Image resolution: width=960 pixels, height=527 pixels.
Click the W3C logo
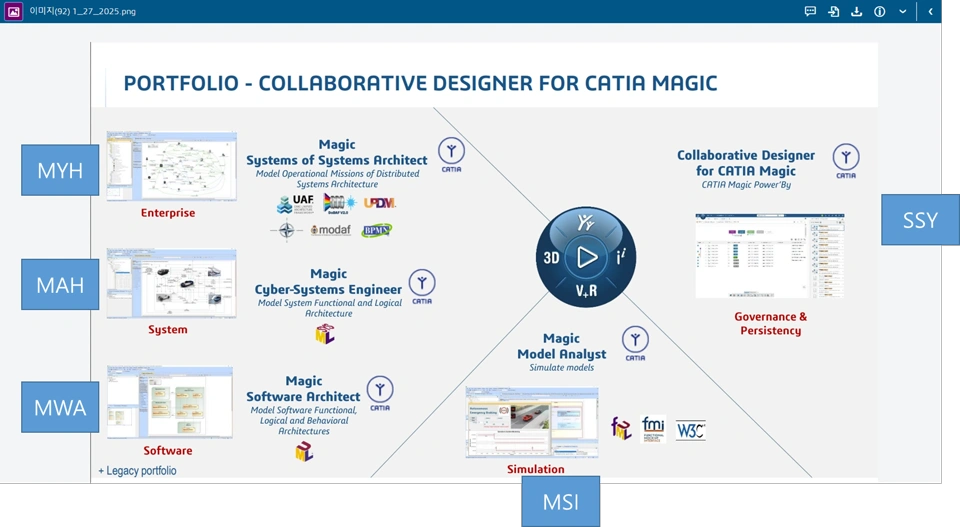pos(691,430)
